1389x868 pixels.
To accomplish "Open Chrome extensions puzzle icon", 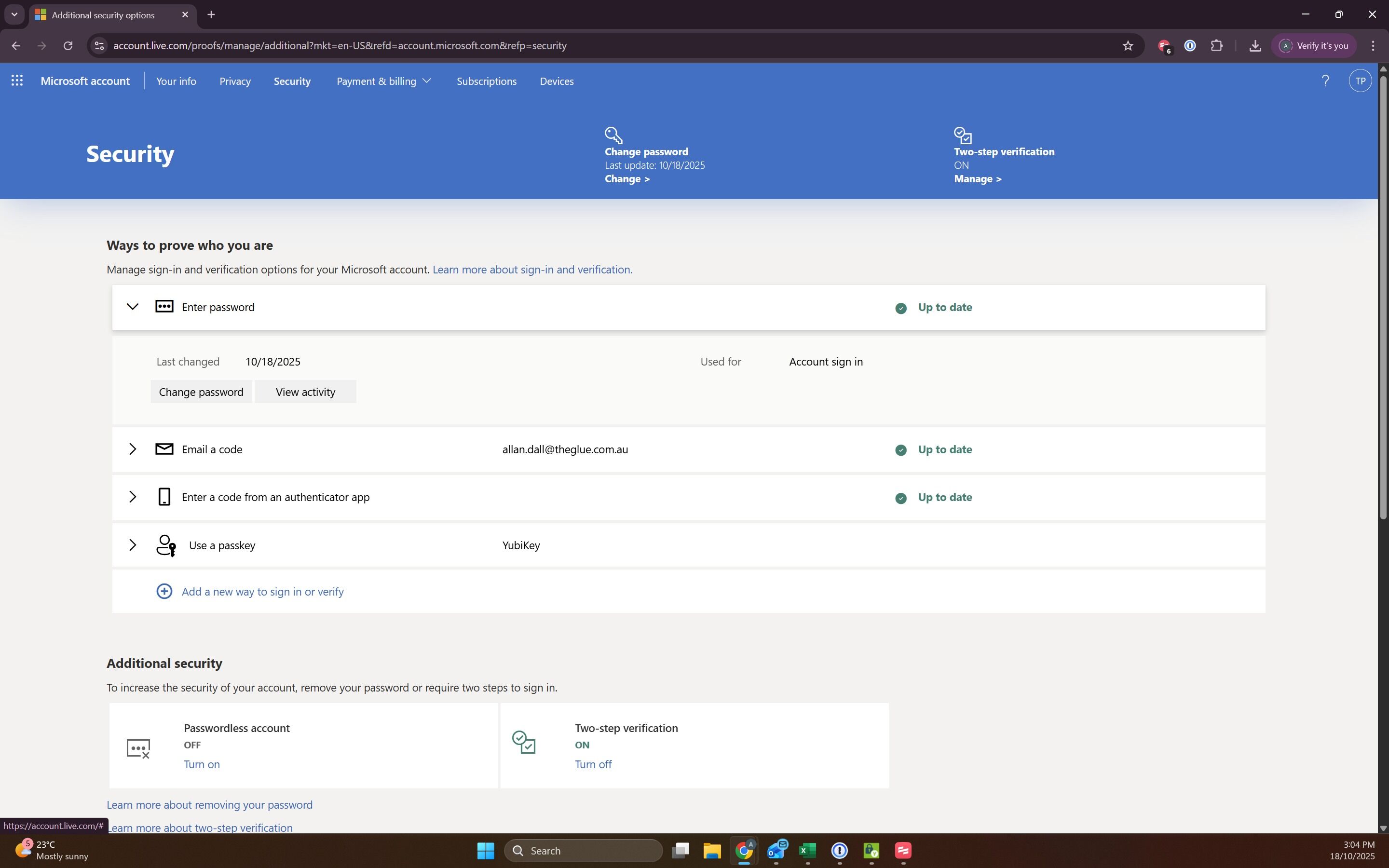I will pos(1216,45).
